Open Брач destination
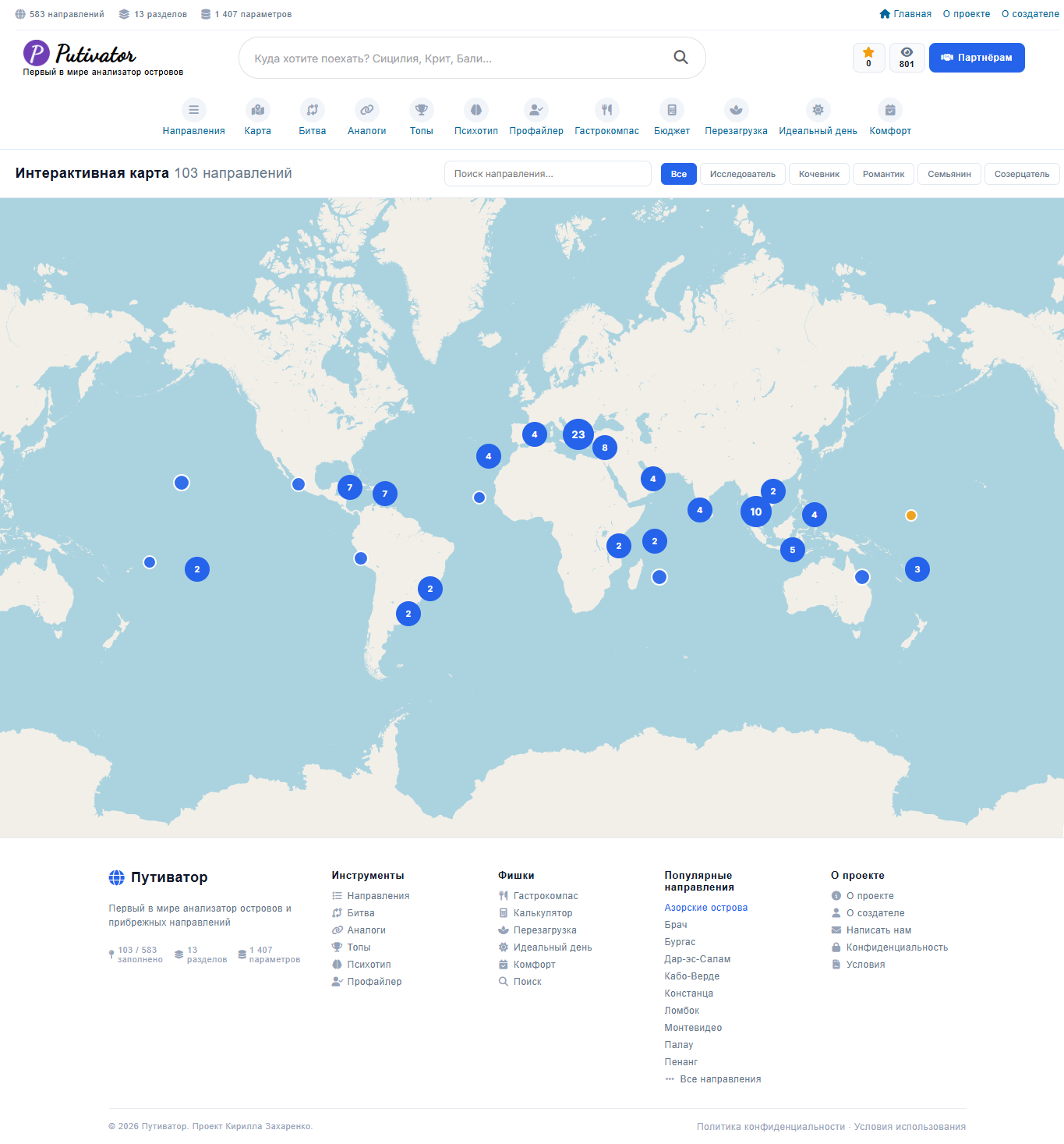This screenshot has height=1144, width=1064. 676,925
